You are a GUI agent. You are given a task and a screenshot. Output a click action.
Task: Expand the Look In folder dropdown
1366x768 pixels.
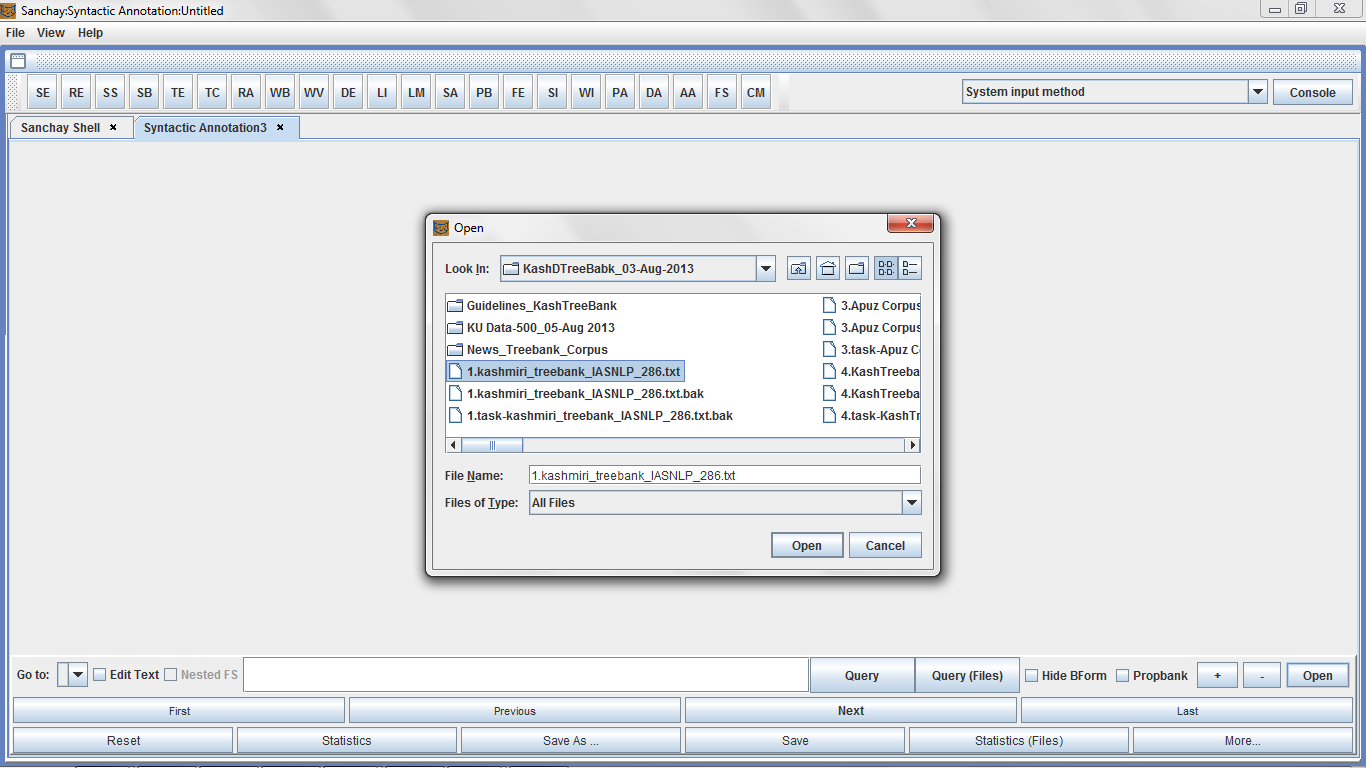(x=766, y=268)
